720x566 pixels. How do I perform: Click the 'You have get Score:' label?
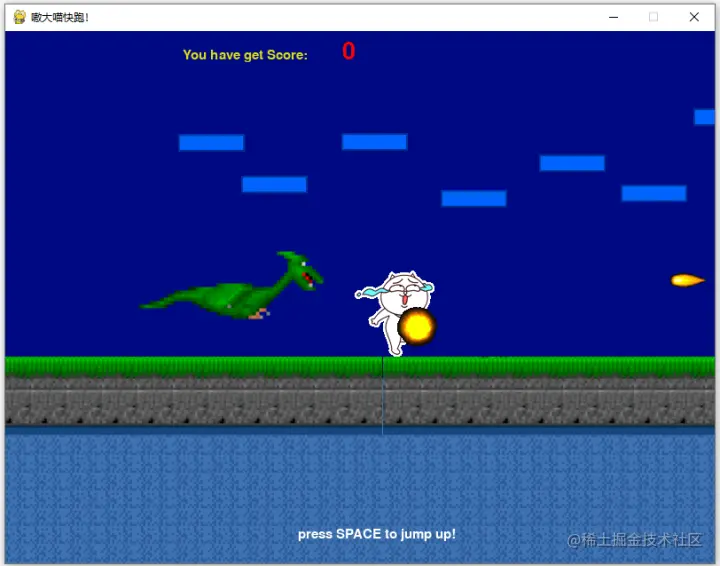[x=245, y=55]
